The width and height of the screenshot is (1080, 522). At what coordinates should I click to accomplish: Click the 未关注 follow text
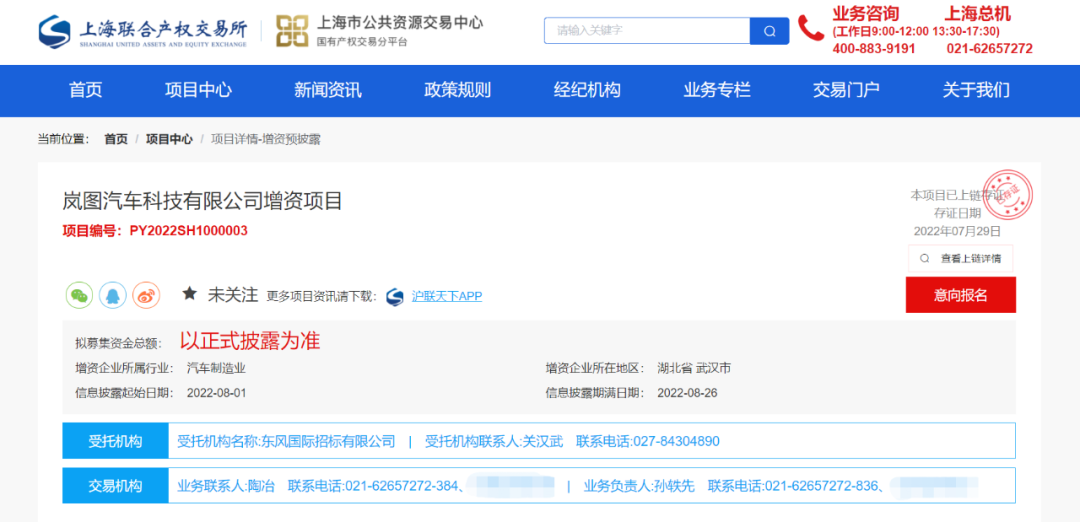point(233,295)
